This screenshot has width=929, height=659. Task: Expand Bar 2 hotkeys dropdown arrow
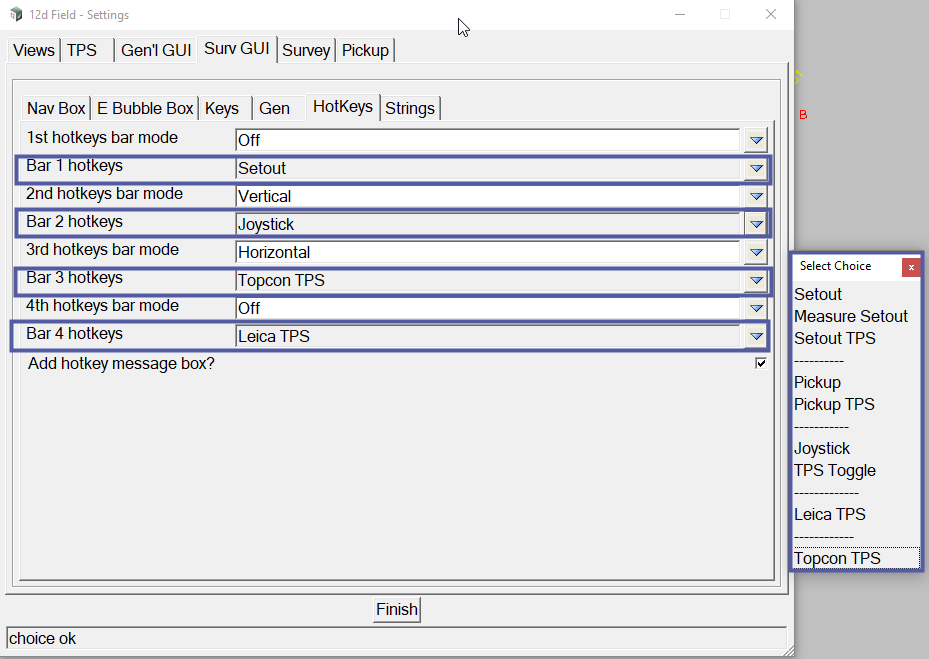coord(756,224)
